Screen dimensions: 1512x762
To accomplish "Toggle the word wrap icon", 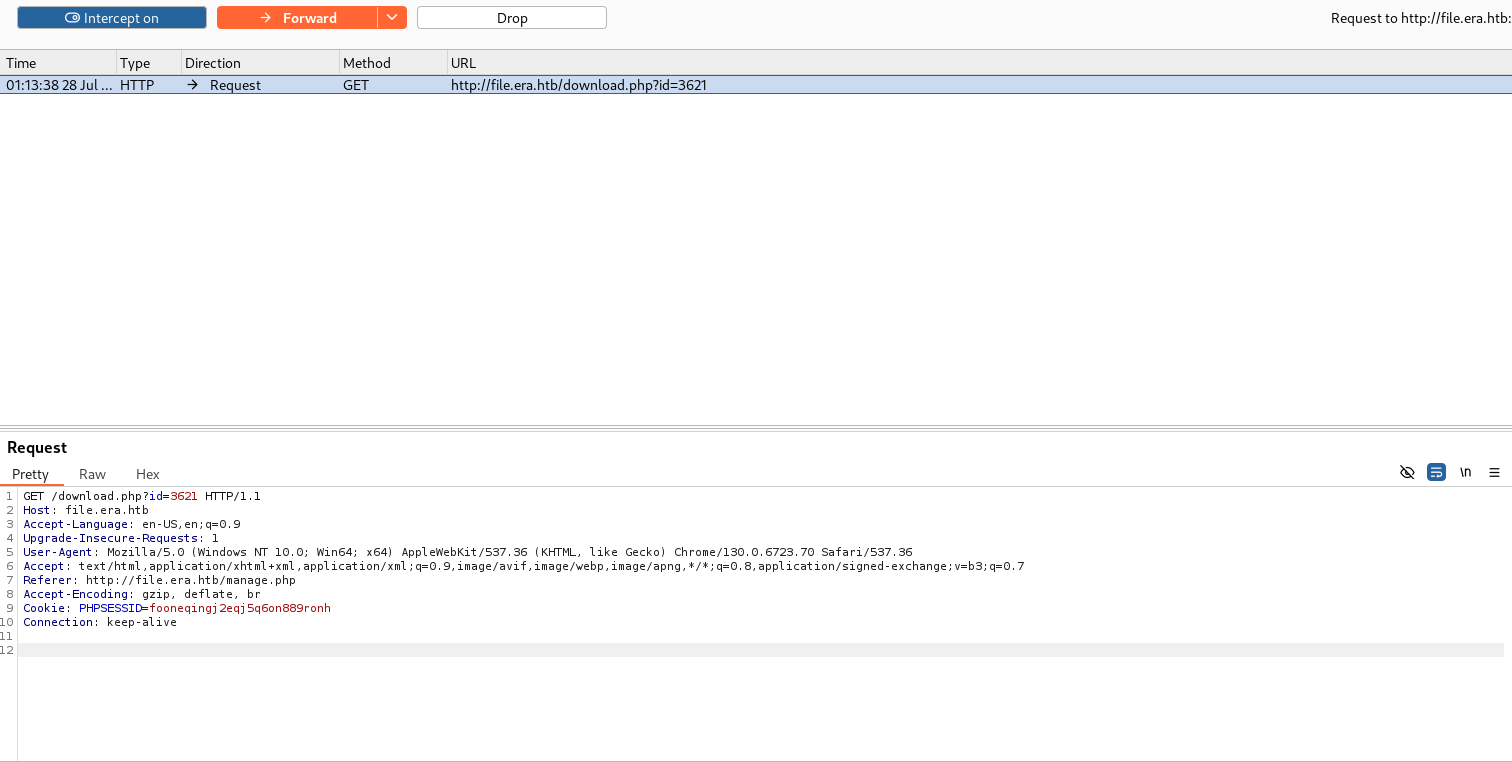I will click(1436, 473).
